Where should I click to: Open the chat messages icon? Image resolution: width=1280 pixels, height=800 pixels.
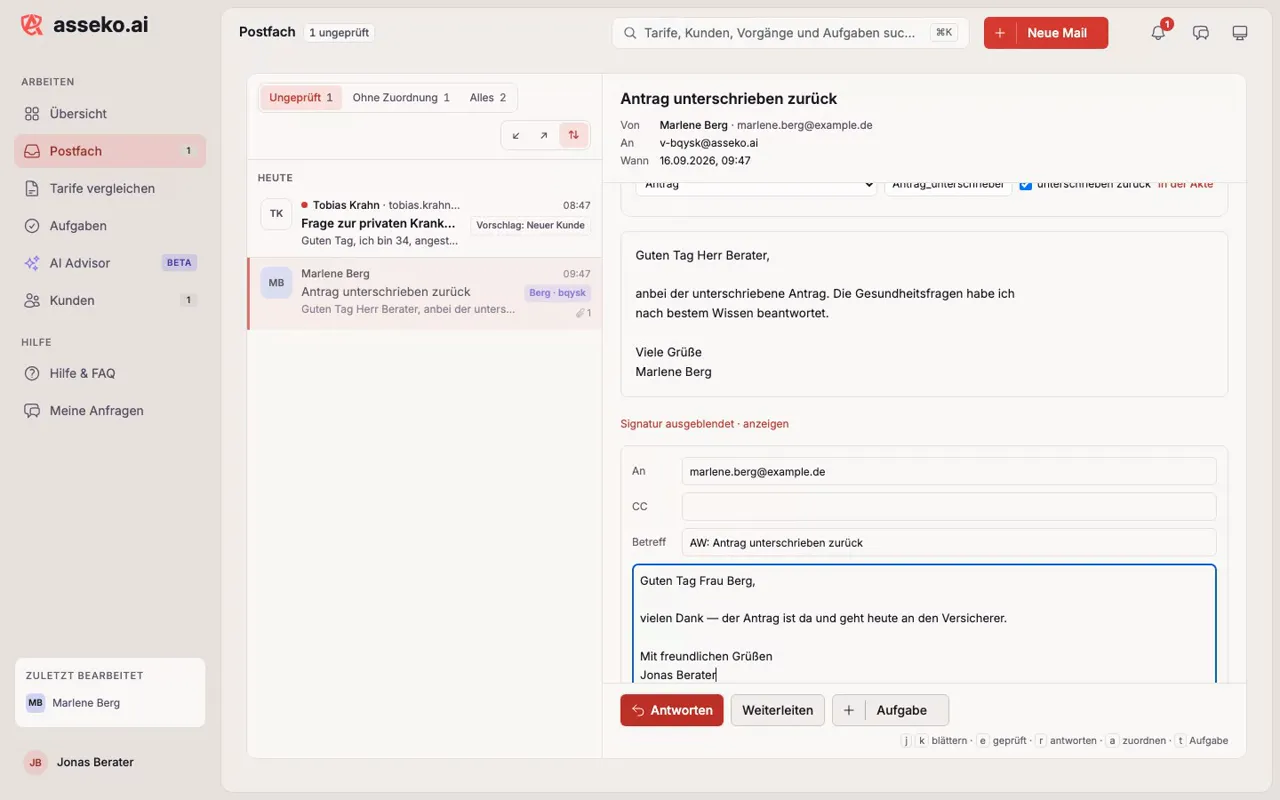(1201, 33)
